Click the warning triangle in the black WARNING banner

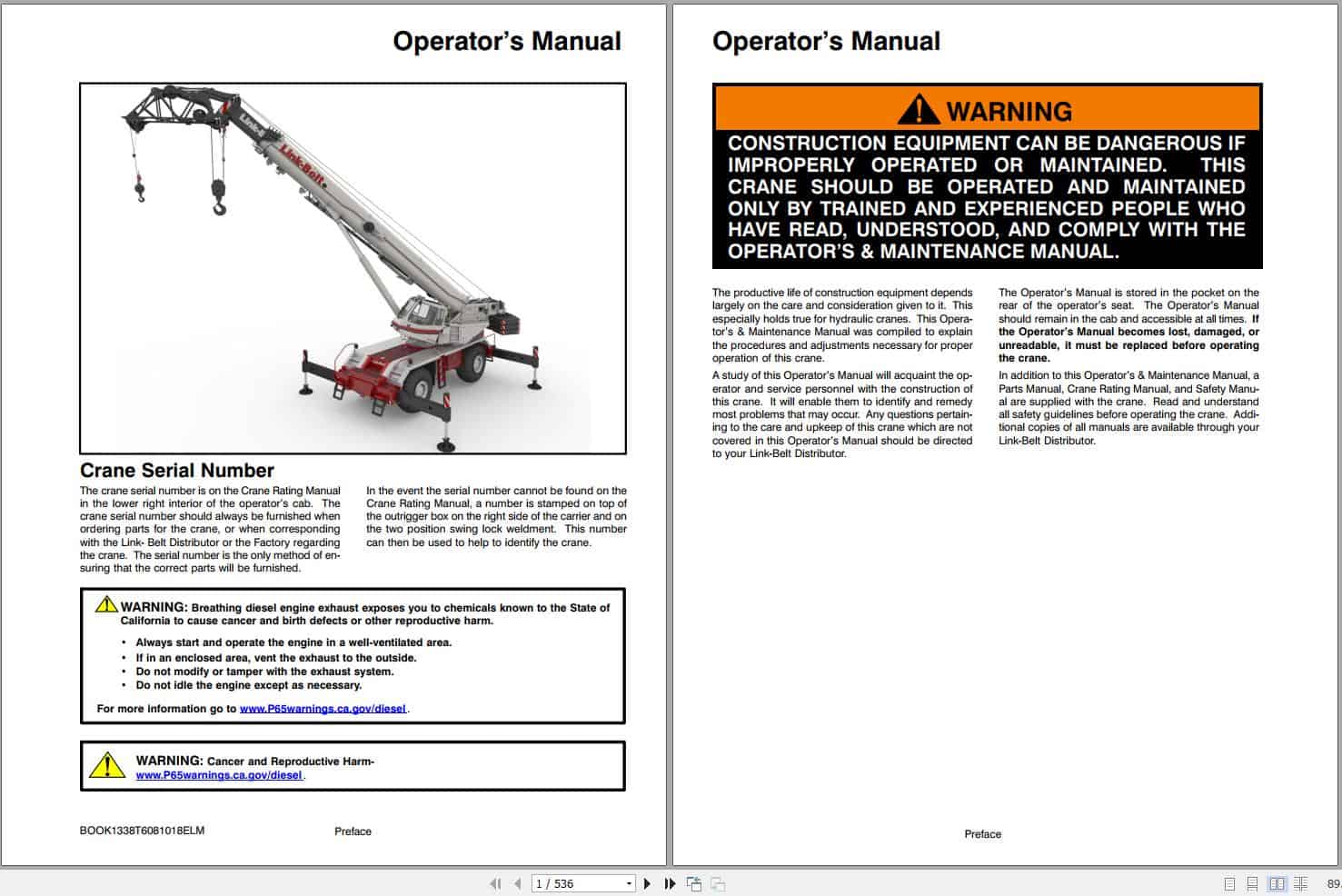(x=920, y=110)
